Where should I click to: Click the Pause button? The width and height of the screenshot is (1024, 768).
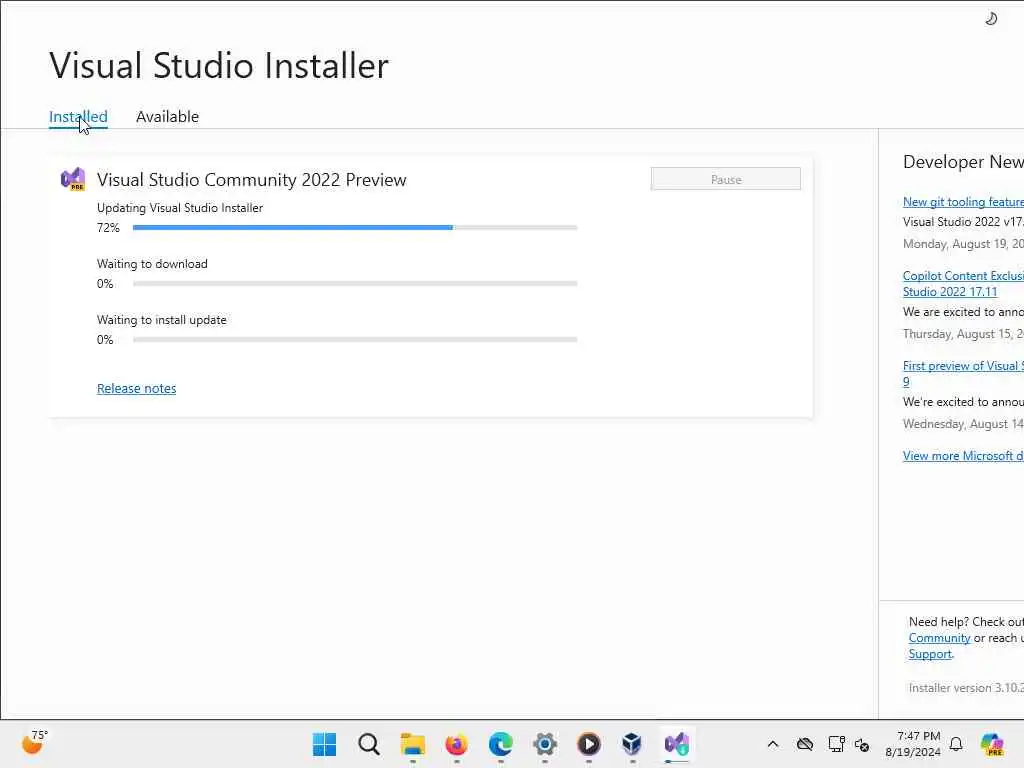tap(726, 179)
